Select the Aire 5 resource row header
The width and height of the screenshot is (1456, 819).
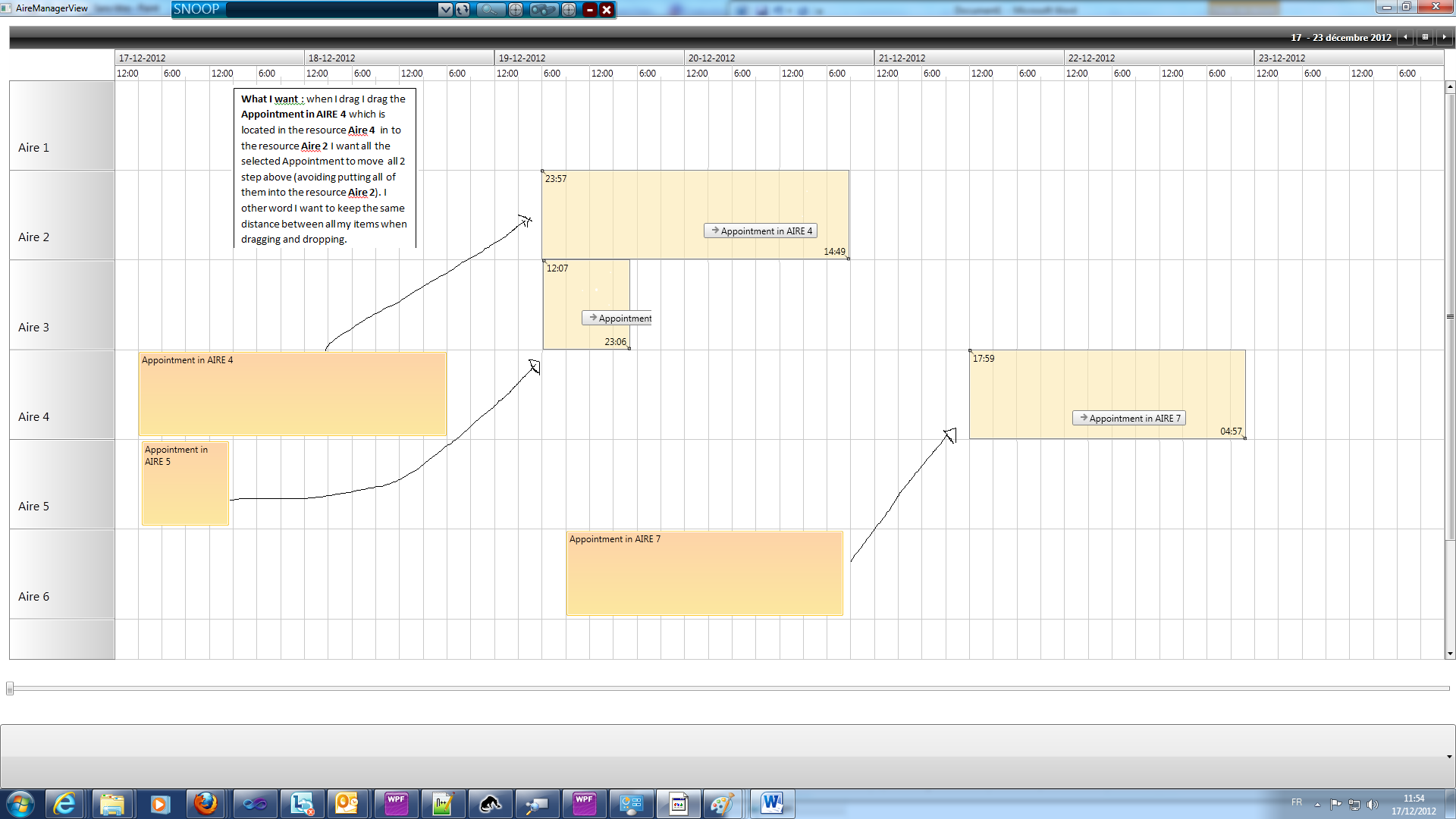[x=61, y=485]
